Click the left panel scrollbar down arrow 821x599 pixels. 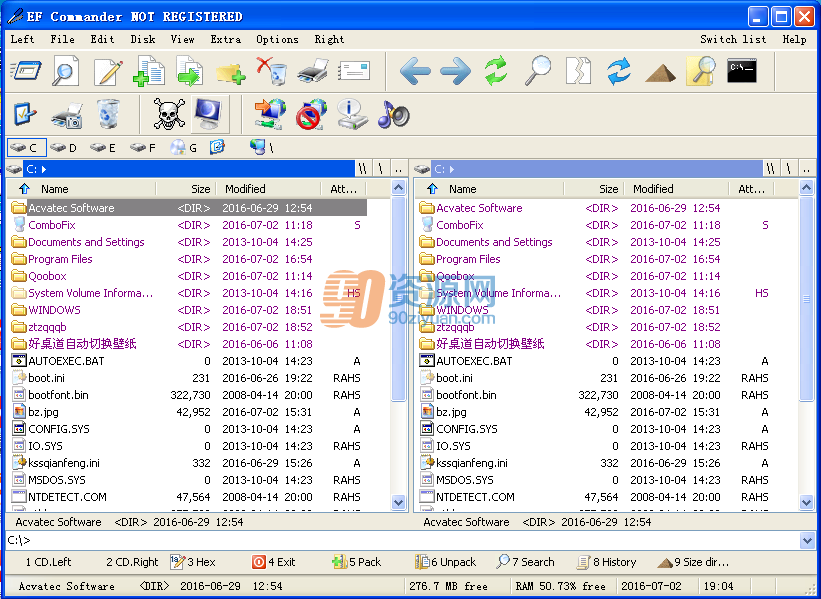click(398, 503)
